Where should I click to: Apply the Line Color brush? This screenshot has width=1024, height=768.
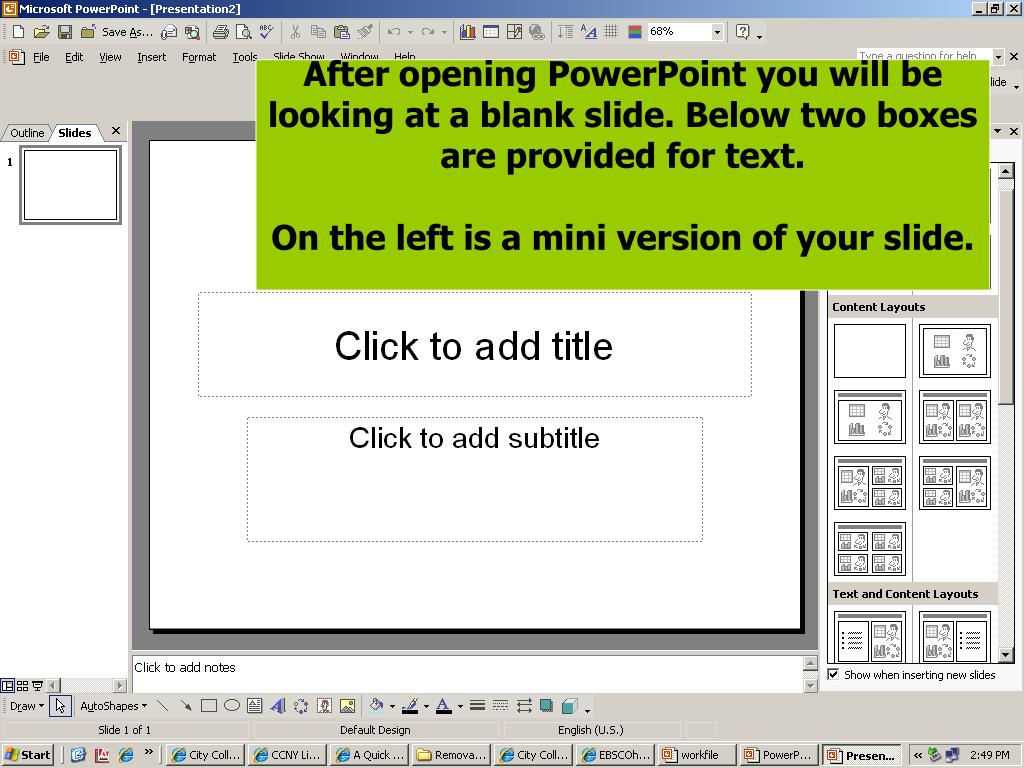(410, 706)
